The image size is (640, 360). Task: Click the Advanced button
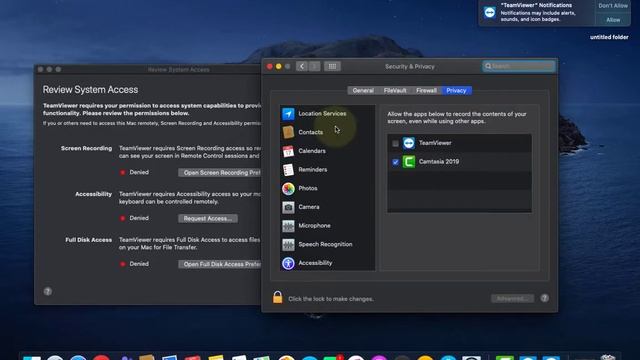512,299
